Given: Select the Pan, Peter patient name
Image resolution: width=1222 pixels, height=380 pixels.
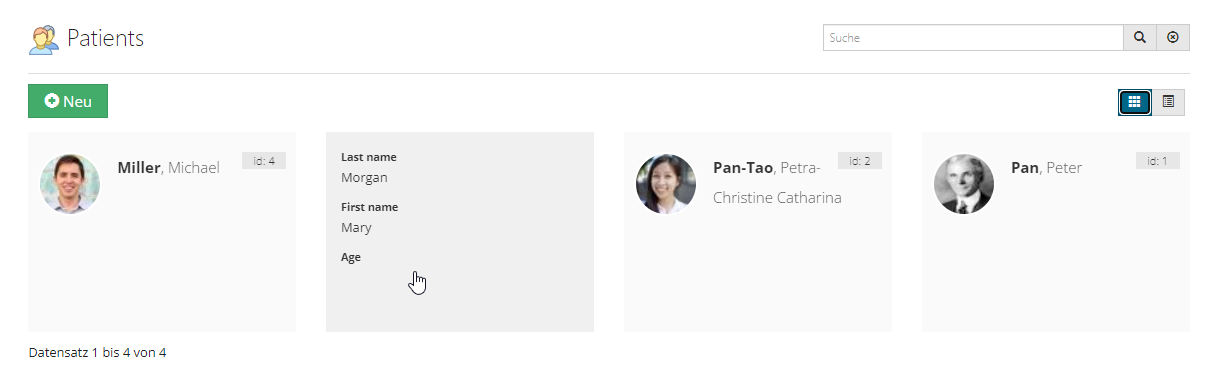Looking at the screenshot, I should click(1047, 168).
